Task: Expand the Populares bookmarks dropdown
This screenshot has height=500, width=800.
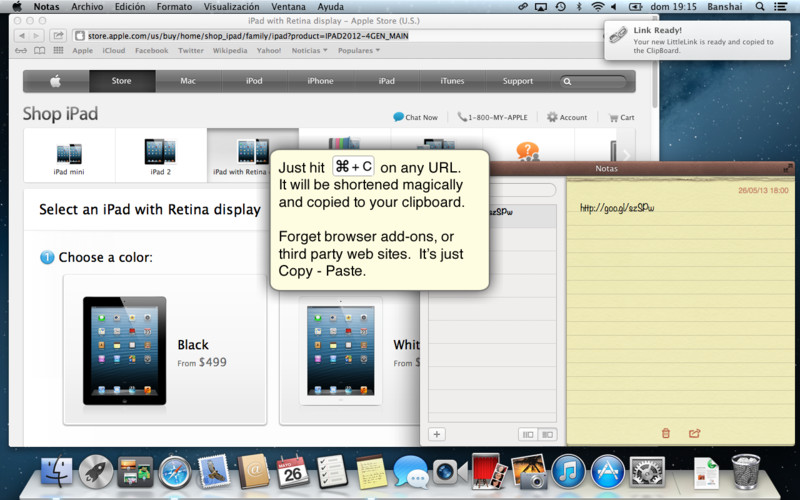Action: pos(359,51)
